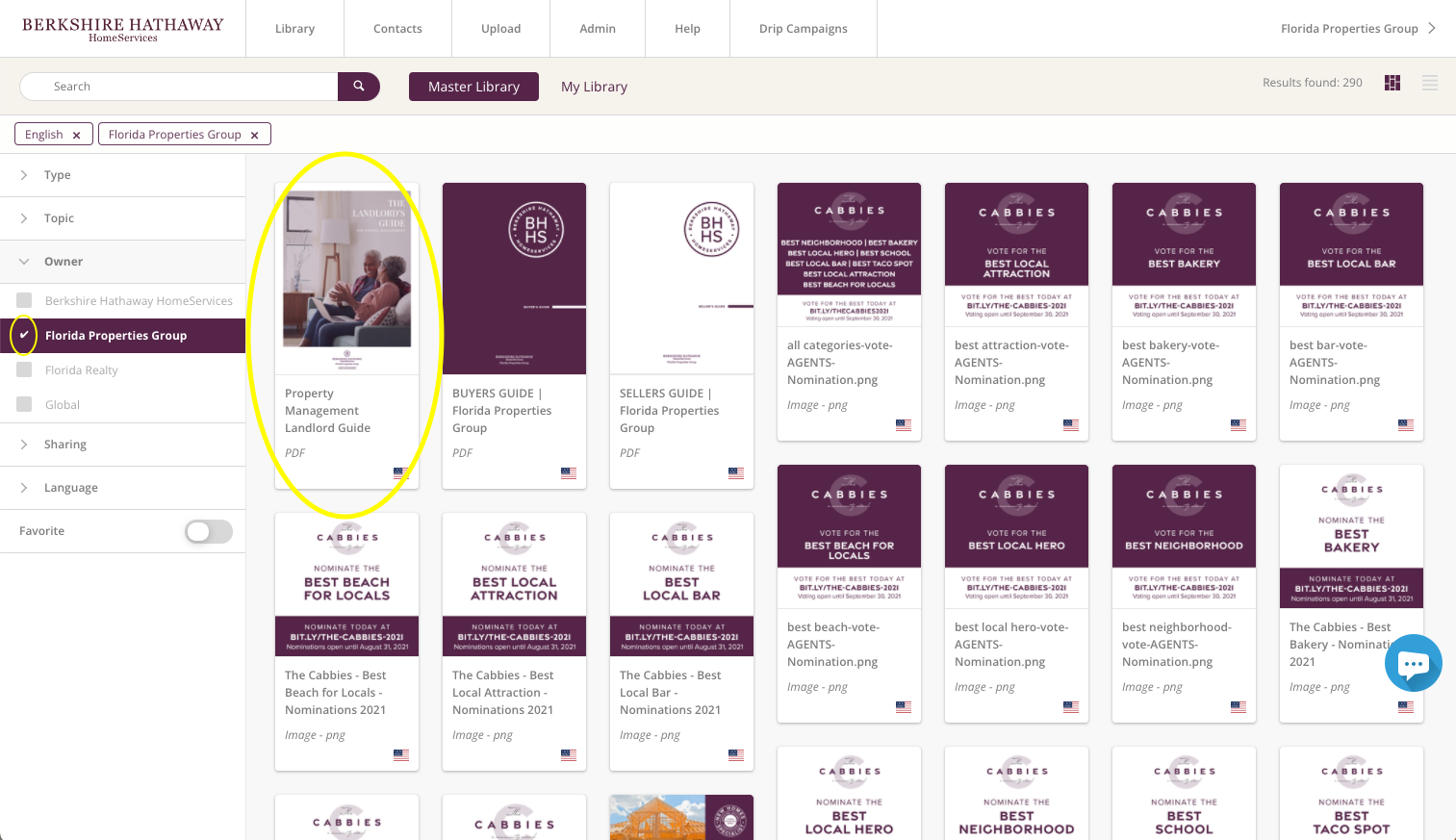Click US flag on SELLERS GUIDE card
1456x840 pixels.
[x=736, y=472]
